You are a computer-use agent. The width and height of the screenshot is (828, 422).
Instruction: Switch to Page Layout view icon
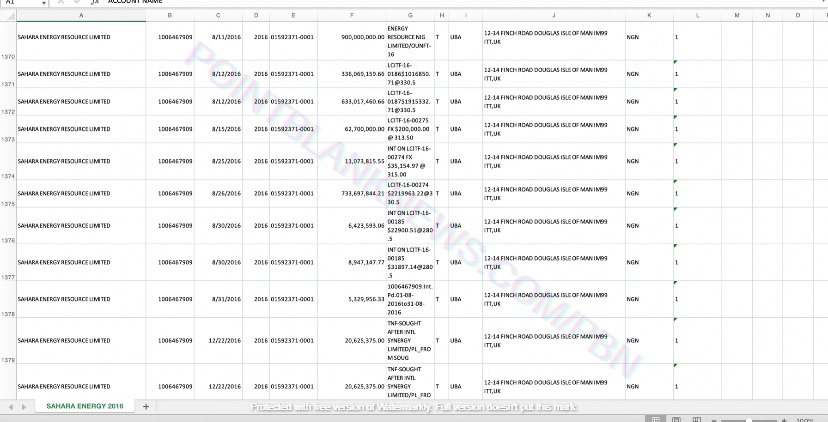676,419
